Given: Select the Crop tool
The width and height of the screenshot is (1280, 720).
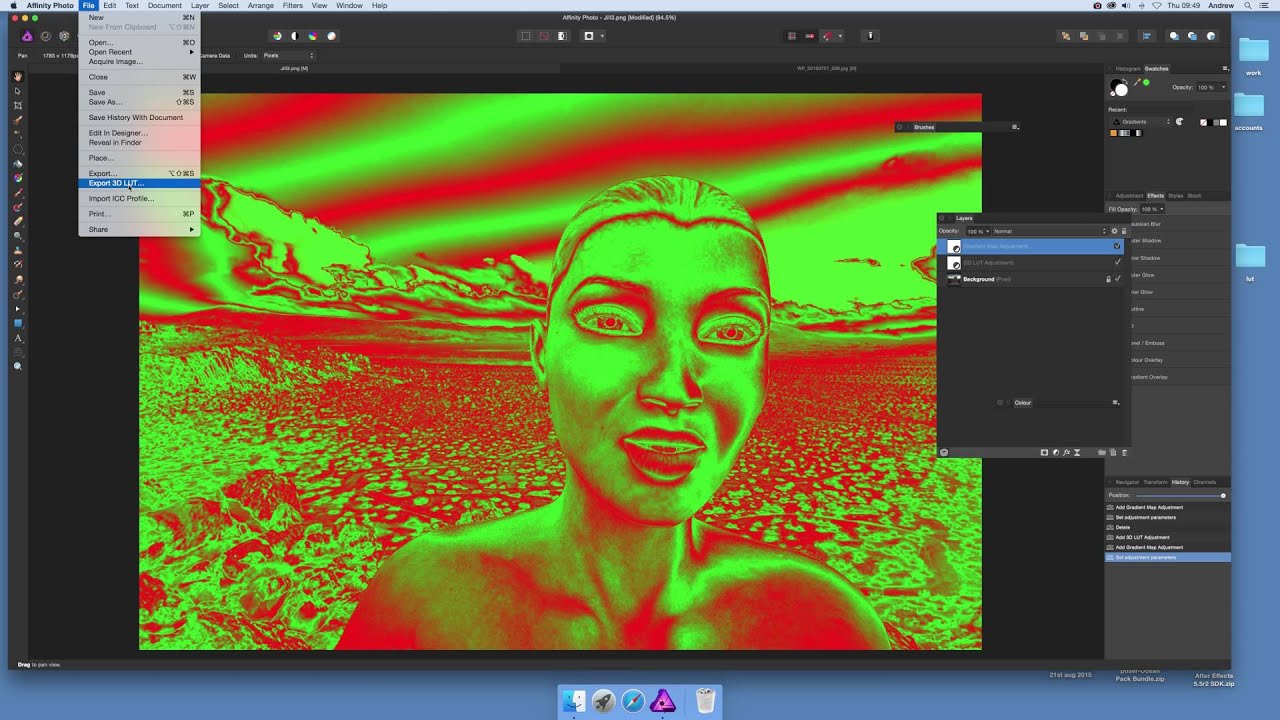Looking at the screenshot, I should 18,105.
